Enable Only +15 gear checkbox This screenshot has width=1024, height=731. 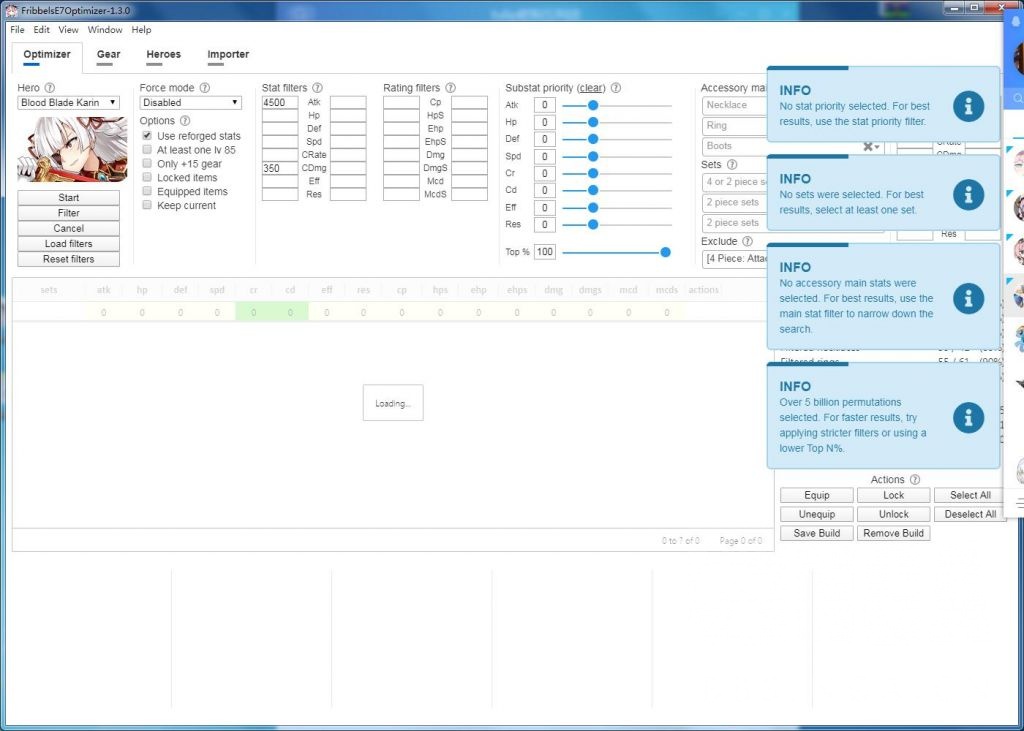coord(148,164)
